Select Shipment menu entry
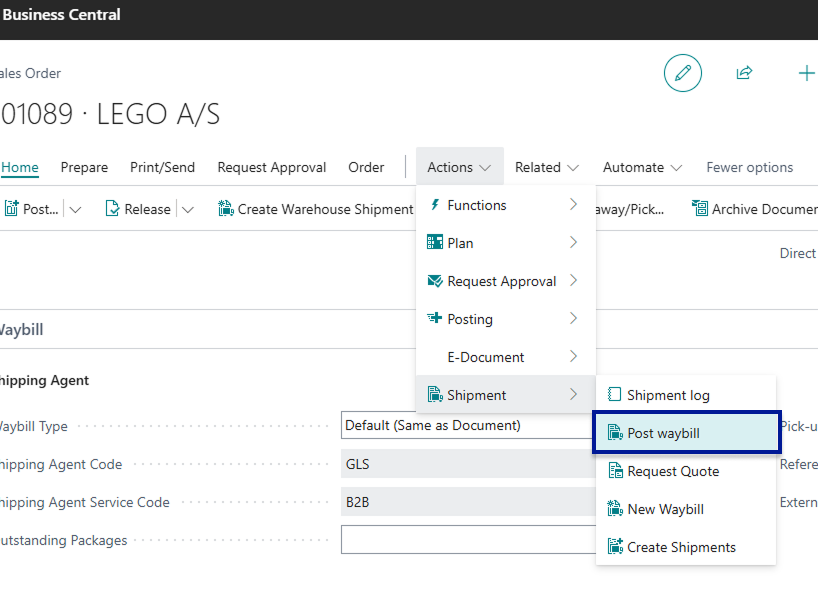This screenshot has height=593, width=818. pos(506,395)
